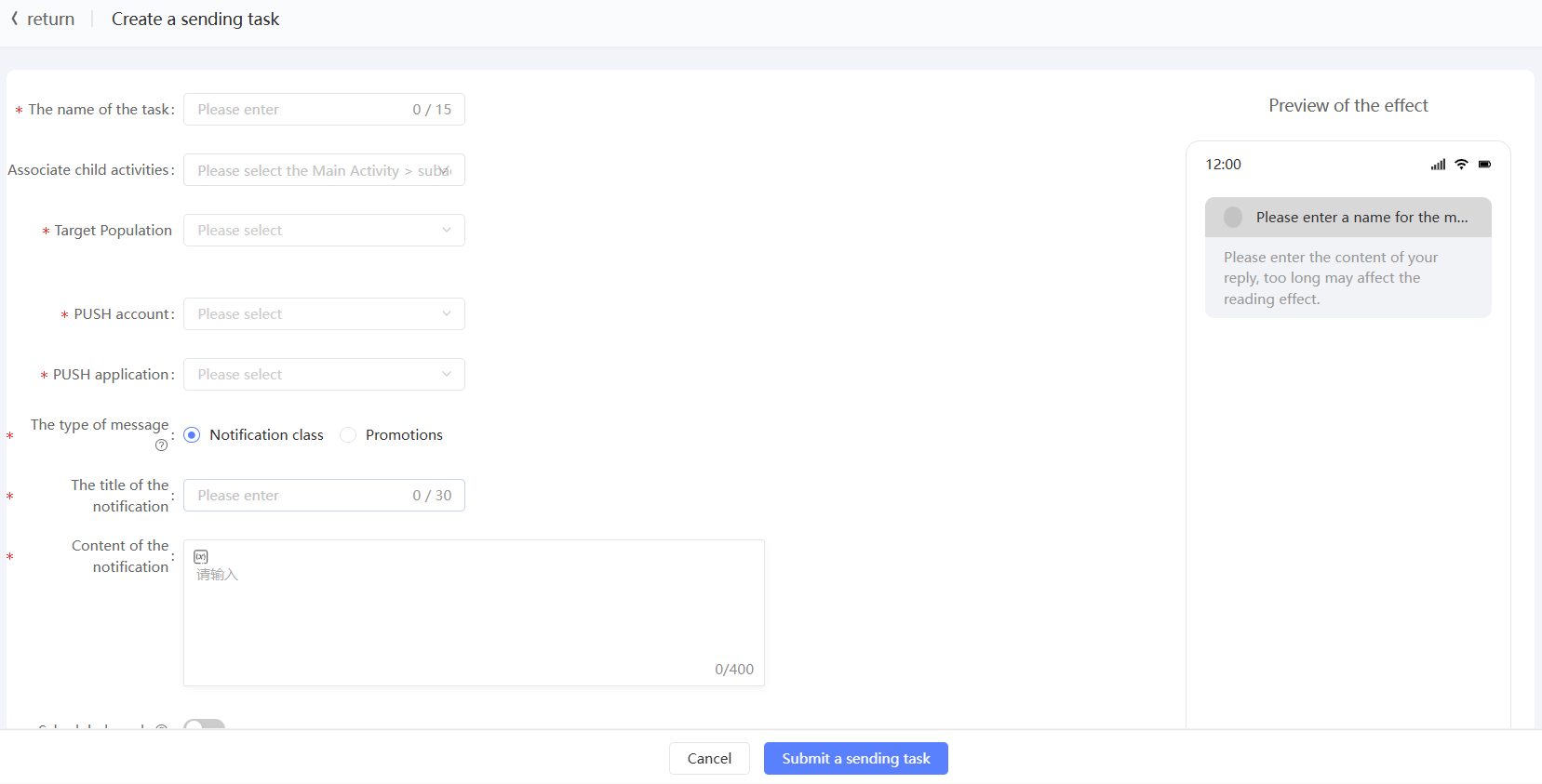Click the "PUSH account" field label
The width and height of the screenshot is (1542, 784).
coord(122,314)
